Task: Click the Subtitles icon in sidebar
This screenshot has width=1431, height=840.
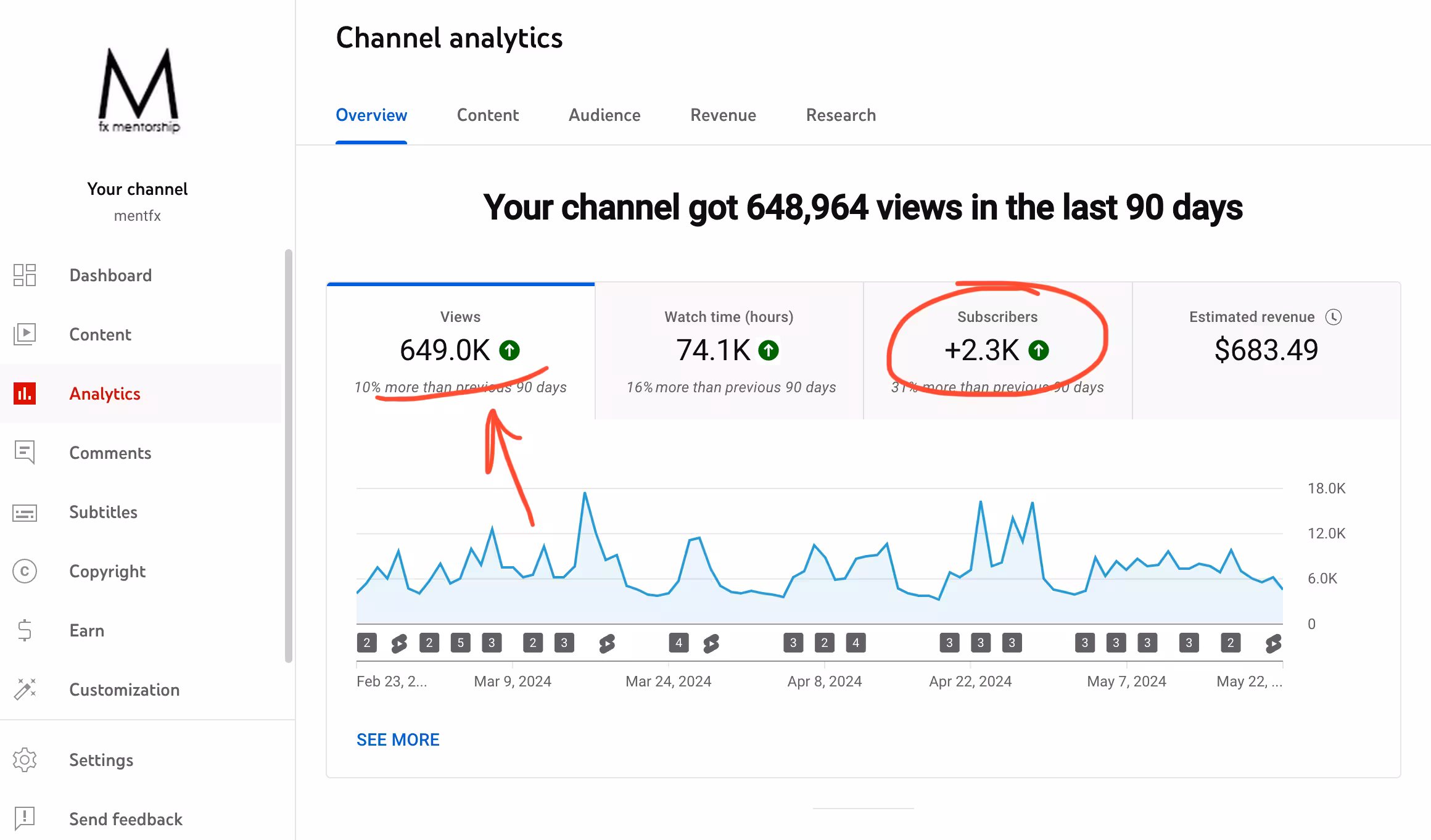Action: (x=25, y=513)
